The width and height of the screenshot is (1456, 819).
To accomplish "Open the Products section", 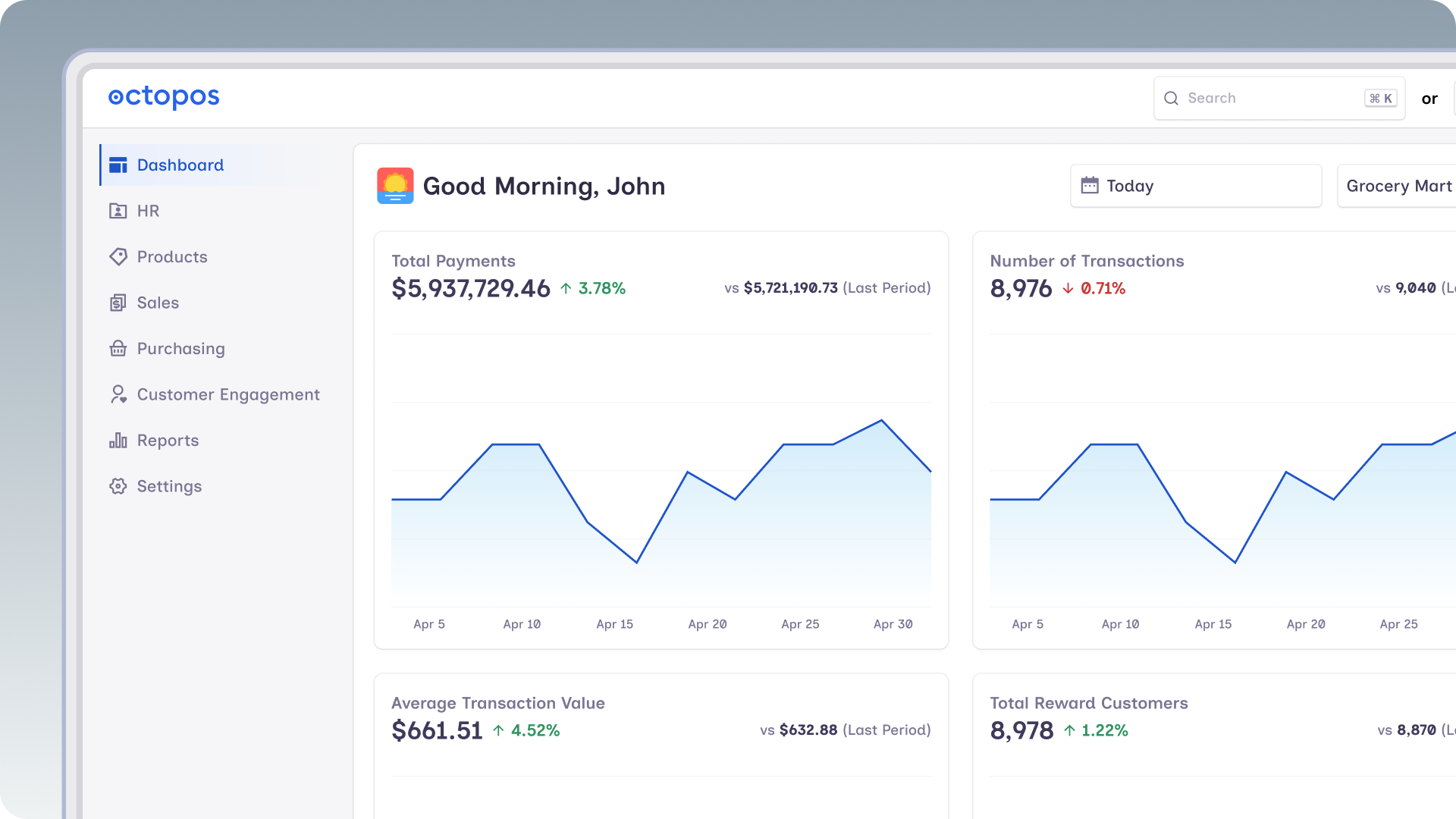I will tap(211, 257).
